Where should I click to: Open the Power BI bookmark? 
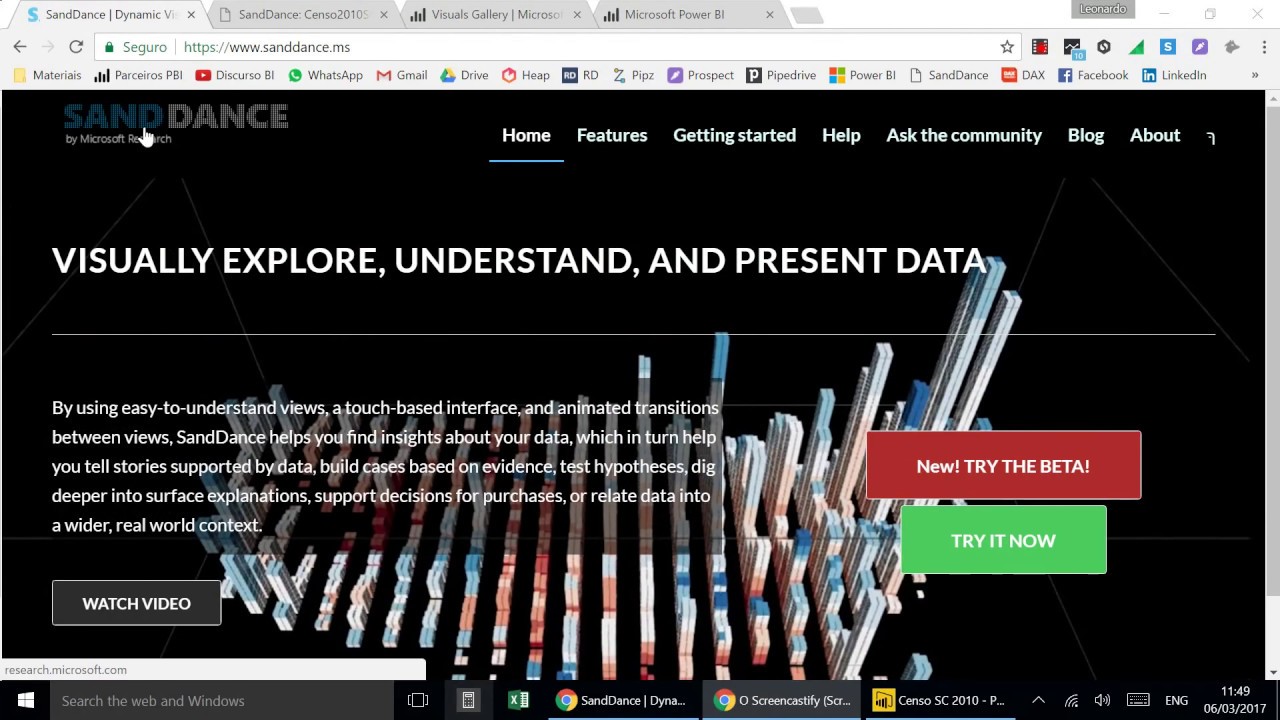coord(863,75)
